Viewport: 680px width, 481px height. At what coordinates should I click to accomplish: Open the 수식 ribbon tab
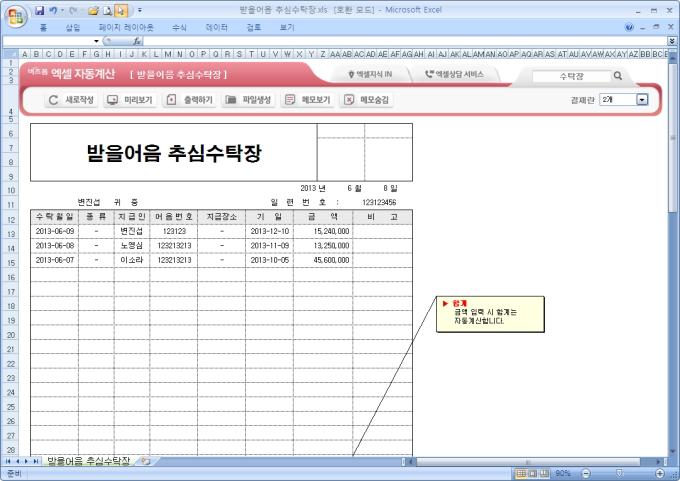tap(180, 27)
